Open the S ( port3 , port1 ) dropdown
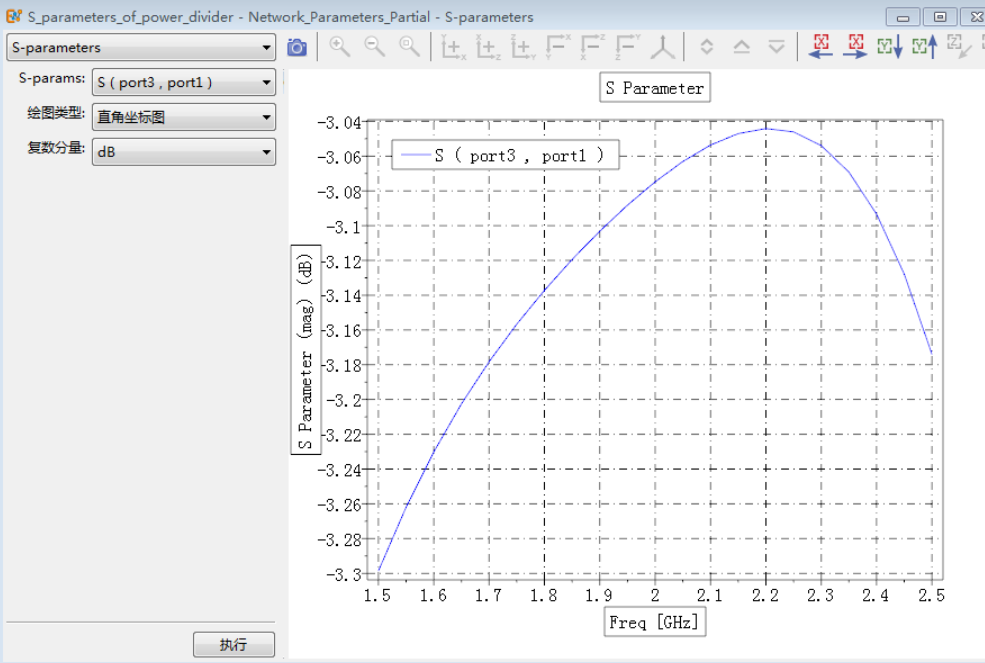Viewport: 985px width, 663px height. tap(184, 82)
